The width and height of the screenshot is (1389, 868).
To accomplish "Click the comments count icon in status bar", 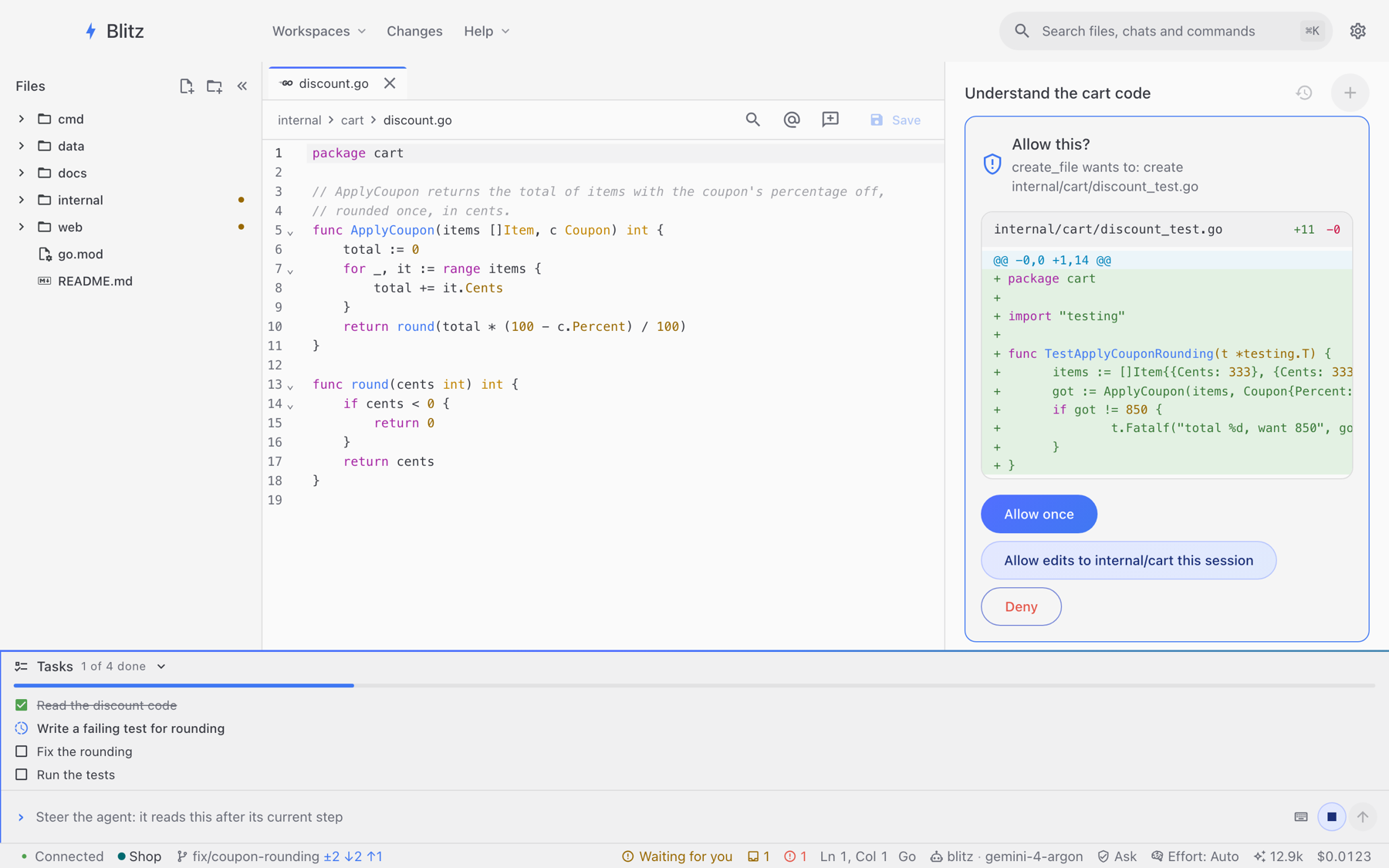I will coord(759,856).
